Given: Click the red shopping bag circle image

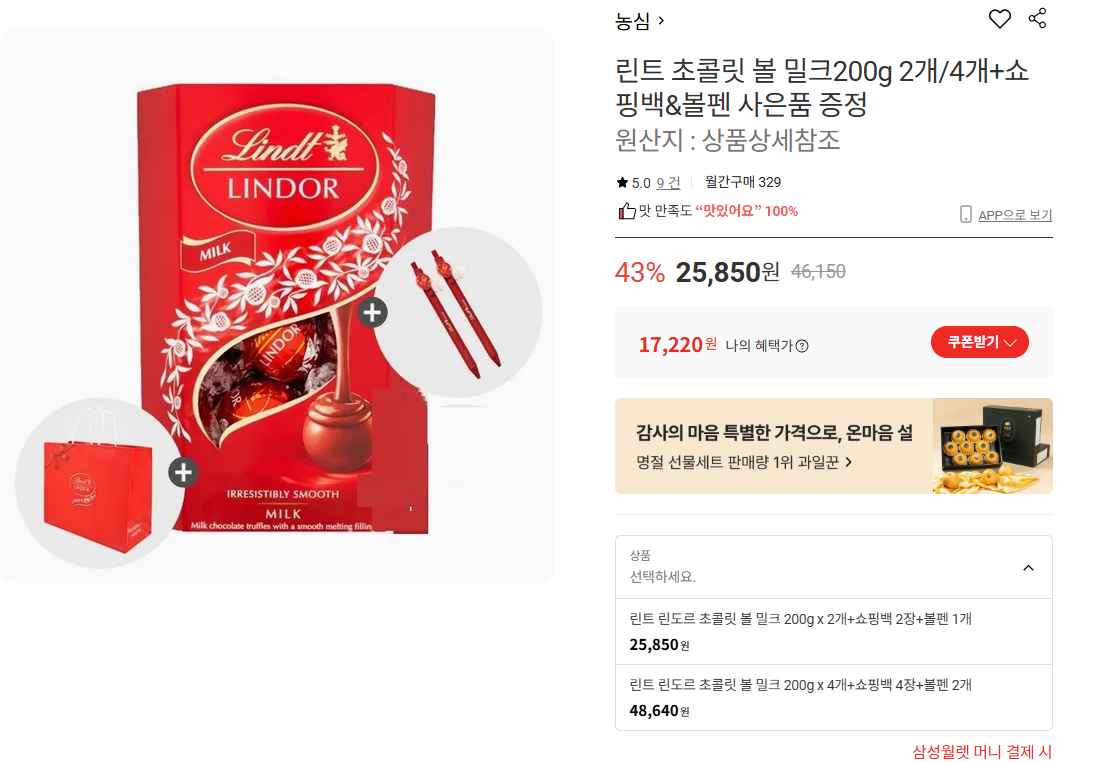Looking at the screenshot, I should [98, 483].
